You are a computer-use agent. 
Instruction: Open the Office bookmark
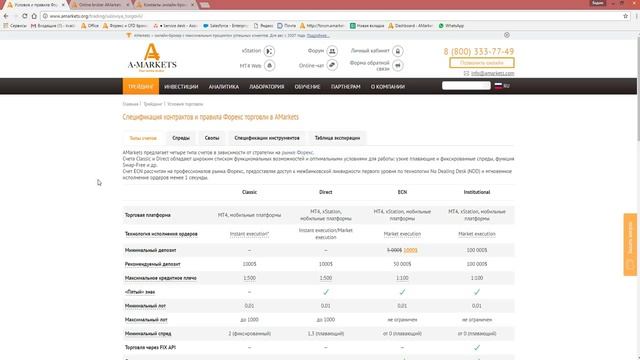click(90, 26)
